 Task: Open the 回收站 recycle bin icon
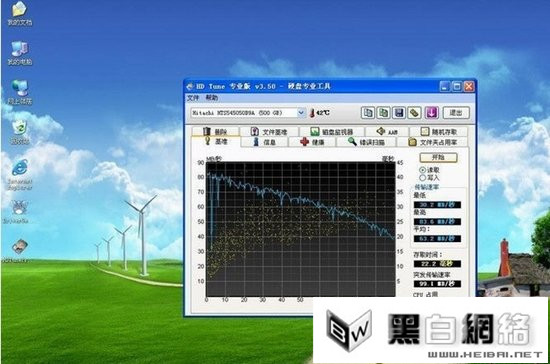point(20,132)
